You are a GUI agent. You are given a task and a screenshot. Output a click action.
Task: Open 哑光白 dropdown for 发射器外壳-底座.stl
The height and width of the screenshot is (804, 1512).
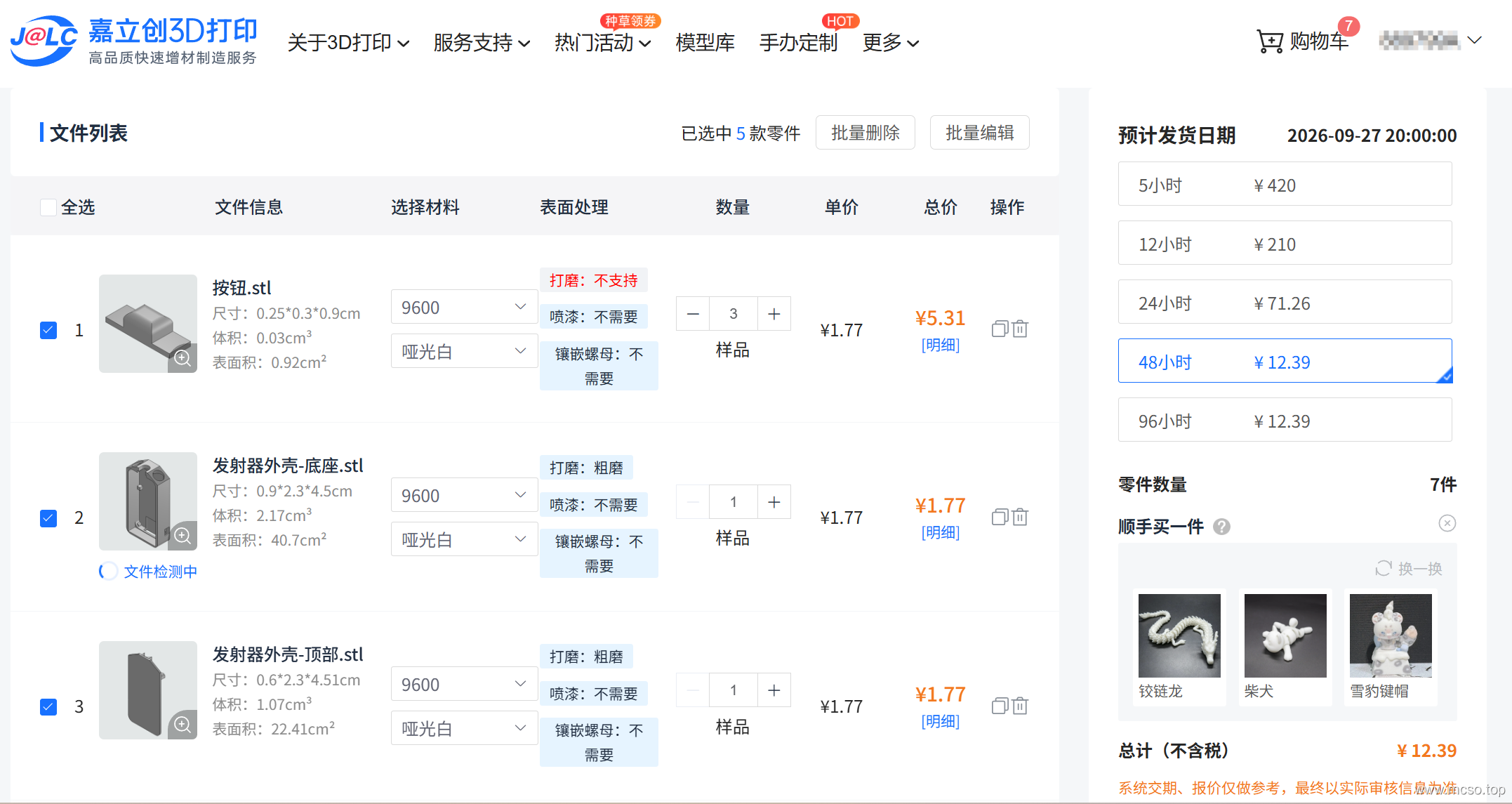[464, 539]
